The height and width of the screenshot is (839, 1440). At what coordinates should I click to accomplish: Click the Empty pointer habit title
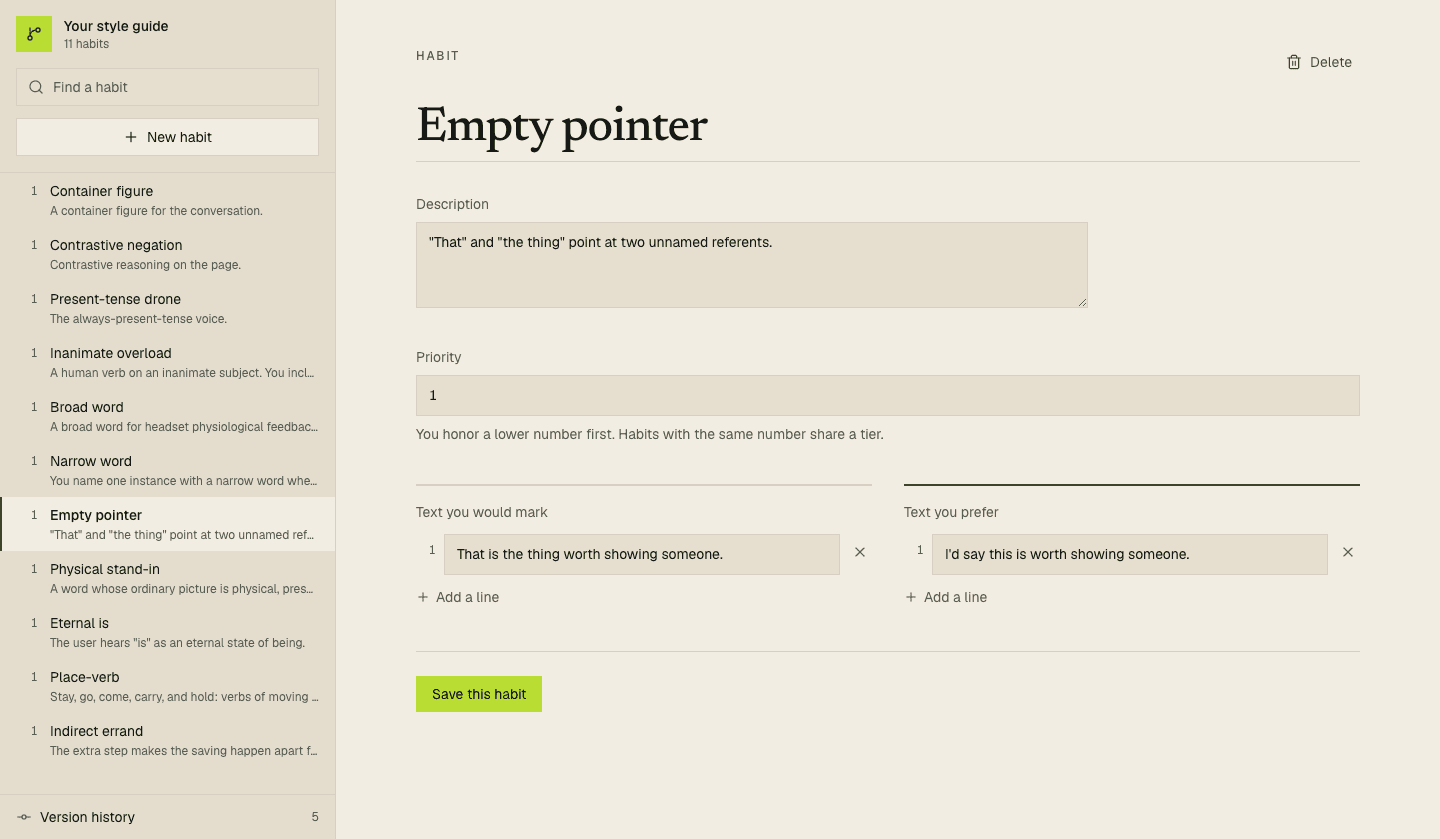tap(562, 126)
